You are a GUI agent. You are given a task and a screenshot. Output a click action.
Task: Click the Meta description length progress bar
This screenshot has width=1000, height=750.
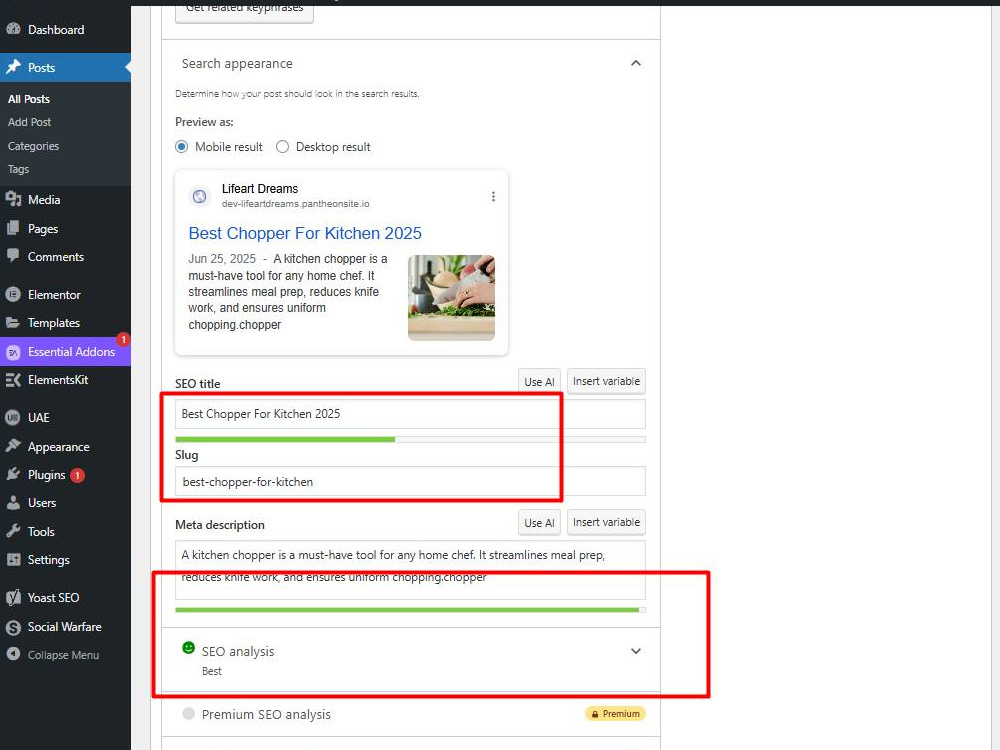tap(411, 610)
